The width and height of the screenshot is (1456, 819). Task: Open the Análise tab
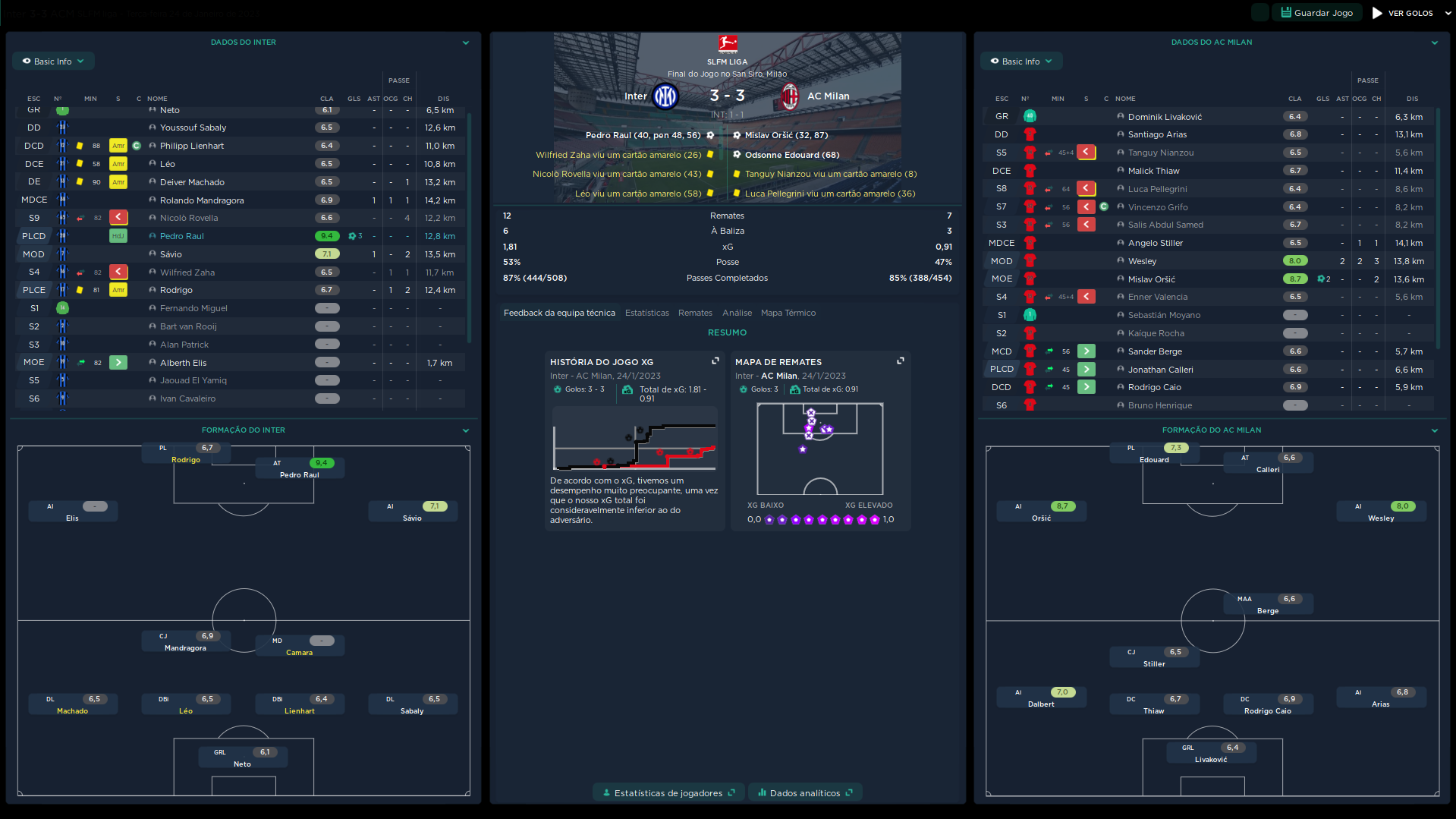coord(737,313)
